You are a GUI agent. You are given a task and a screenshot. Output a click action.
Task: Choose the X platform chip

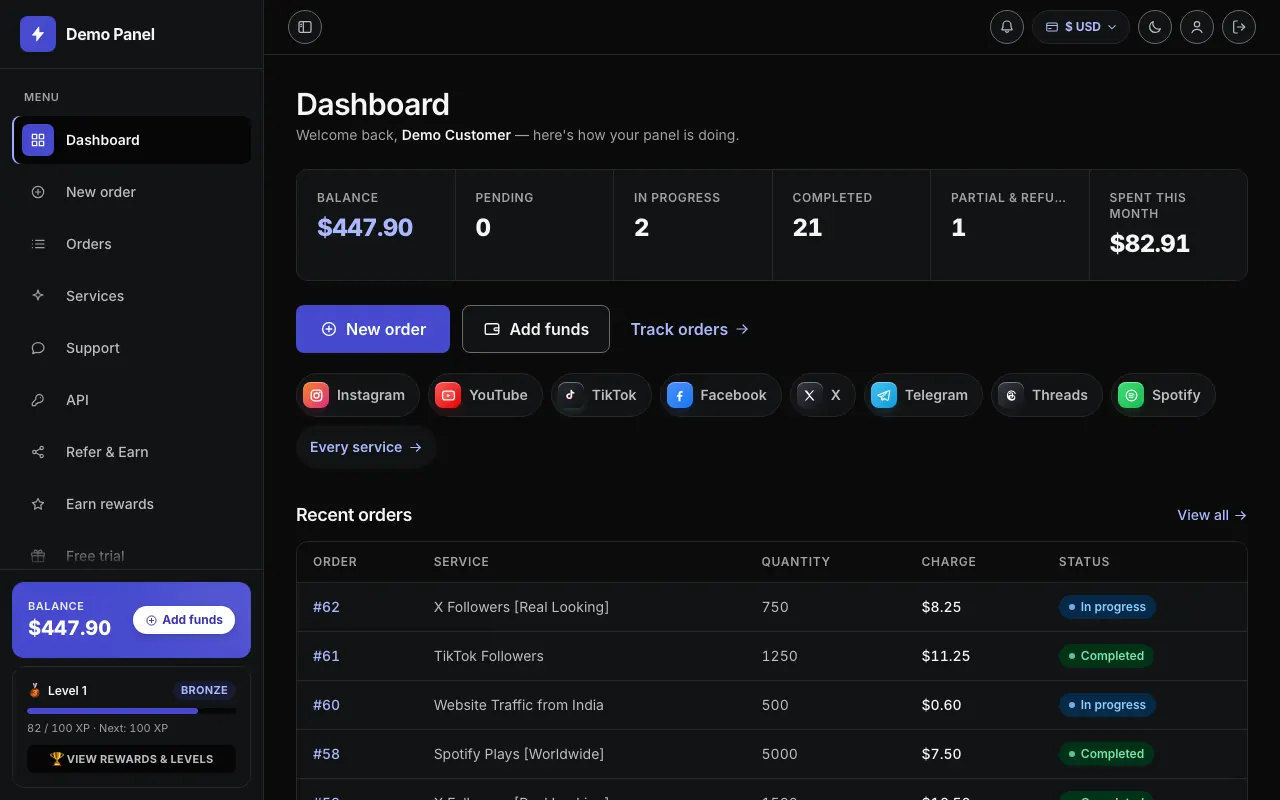point(823,395)
